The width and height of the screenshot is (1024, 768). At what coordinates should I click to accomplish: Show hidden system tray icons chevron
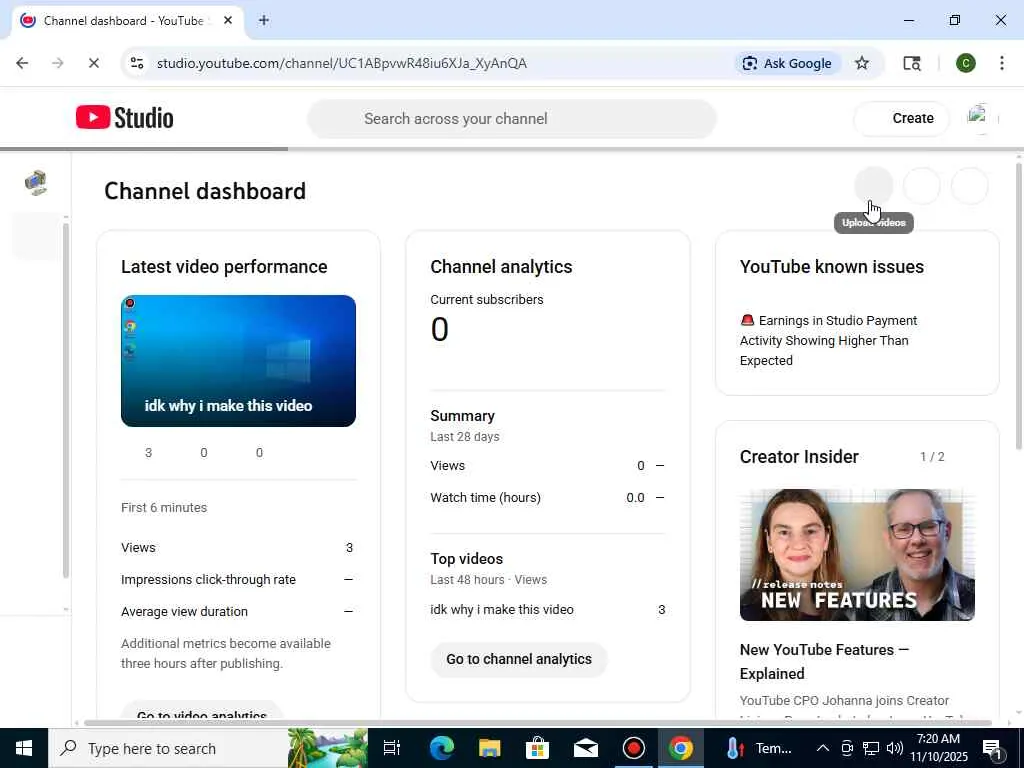click(x=823, y=748)
